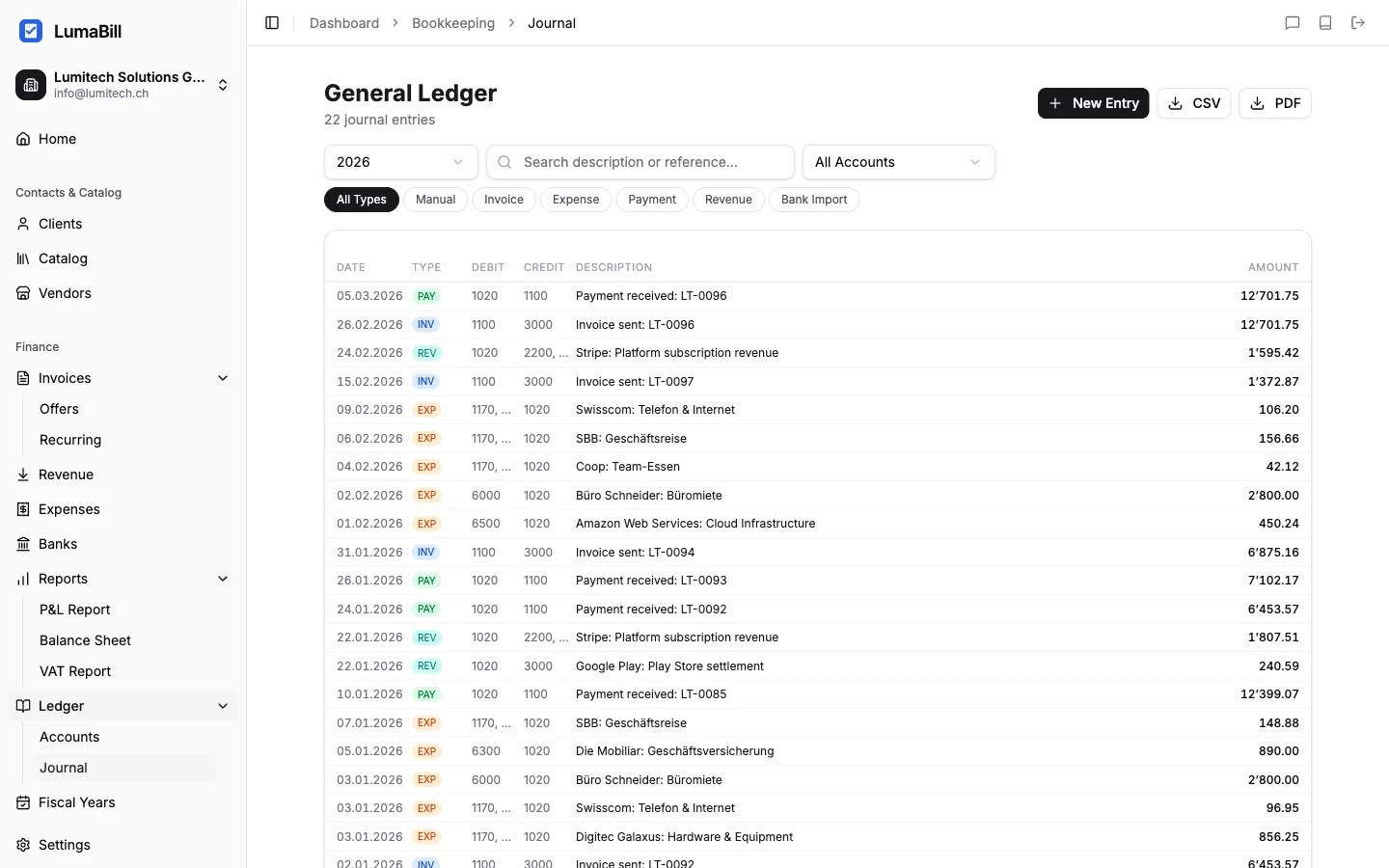Navigate to Bookkeeping via breadcrumb
The height and width of the screenshot is (868, 1389).
click(453, 22)
